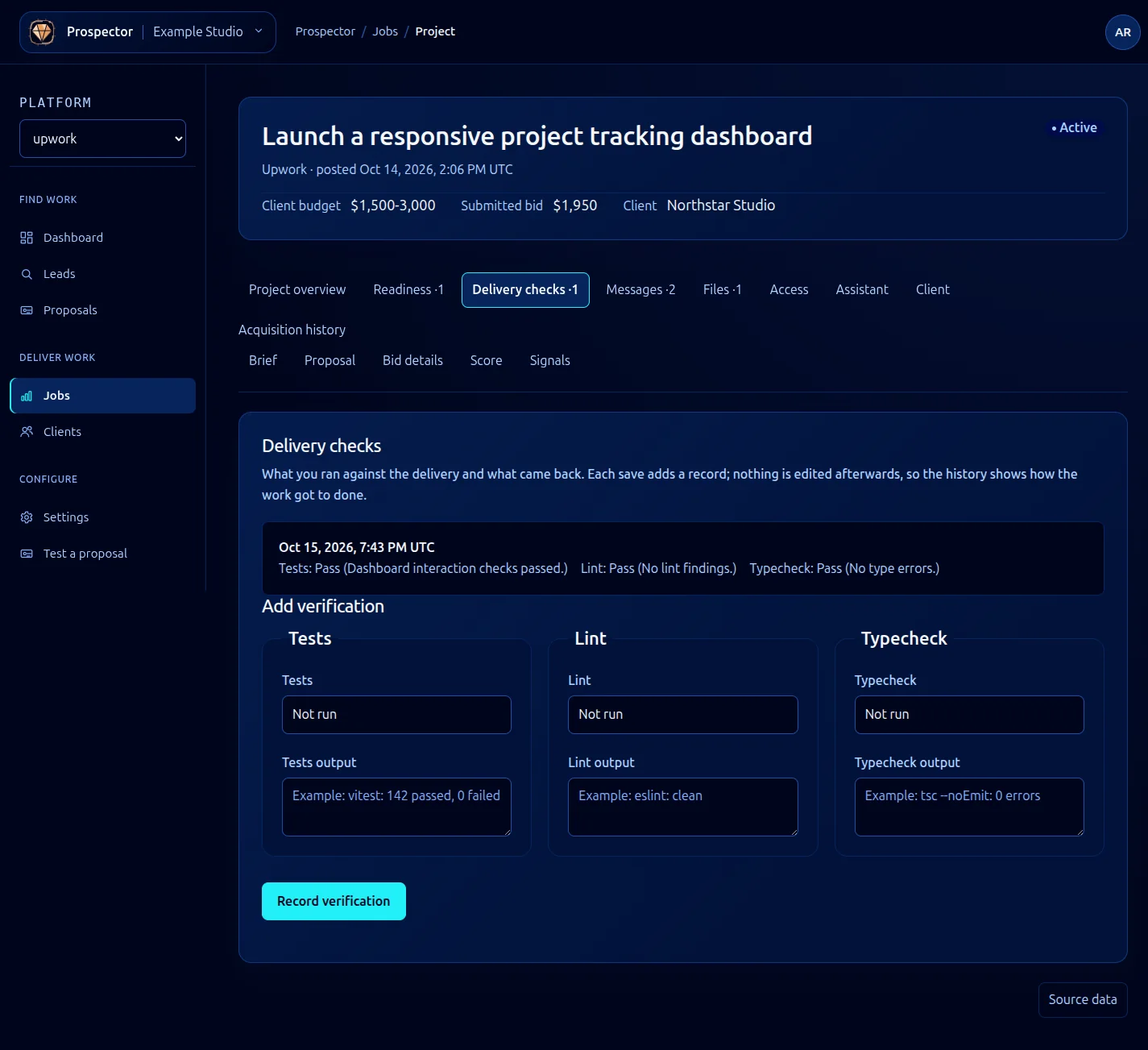View the Bid details tab
The image size is (1148, 1050).
[412, 361]
